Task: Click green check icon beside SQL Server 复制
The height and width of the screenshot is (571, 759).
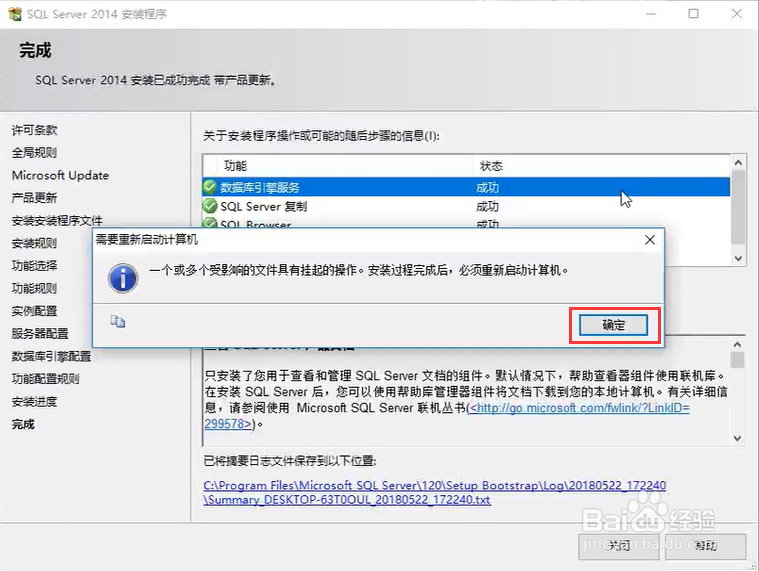Action: point(210,206)
